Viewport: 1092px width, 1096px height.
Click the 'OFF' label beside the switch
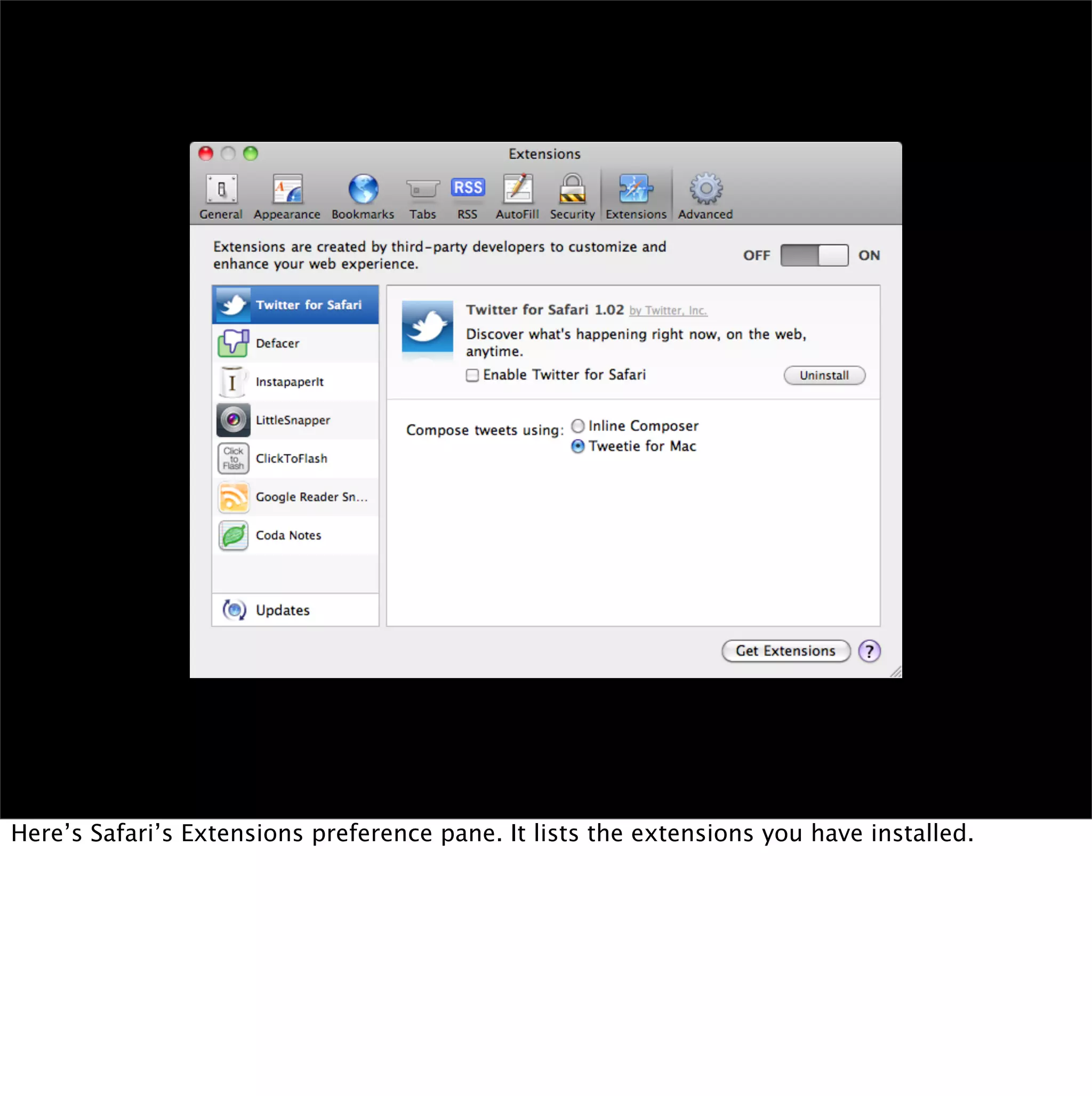click(x=757, y=255)
